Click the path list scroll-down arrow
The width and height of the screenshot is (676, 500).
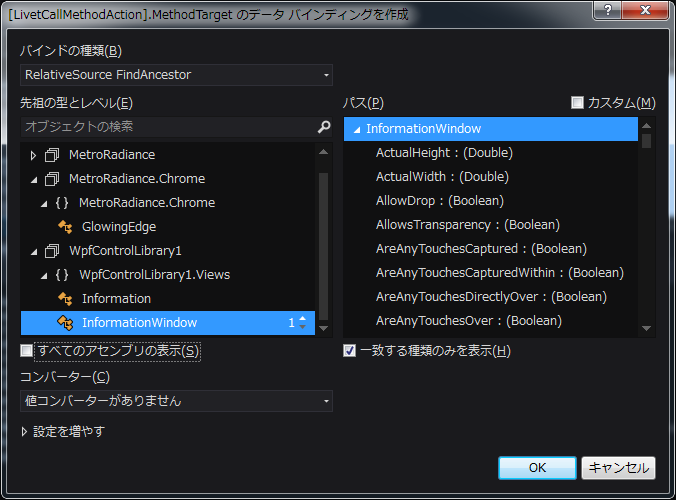coord(646,328)
